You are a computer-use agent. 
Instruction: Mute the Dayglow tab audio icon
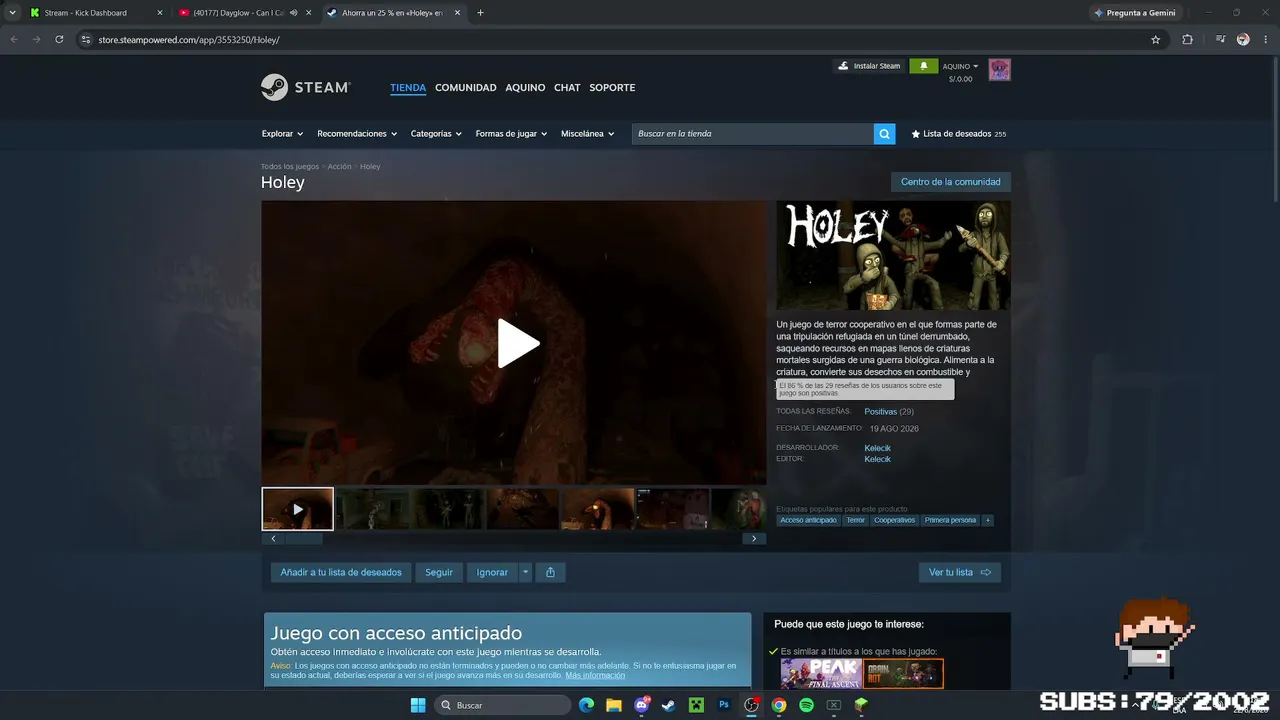point(293,13)
